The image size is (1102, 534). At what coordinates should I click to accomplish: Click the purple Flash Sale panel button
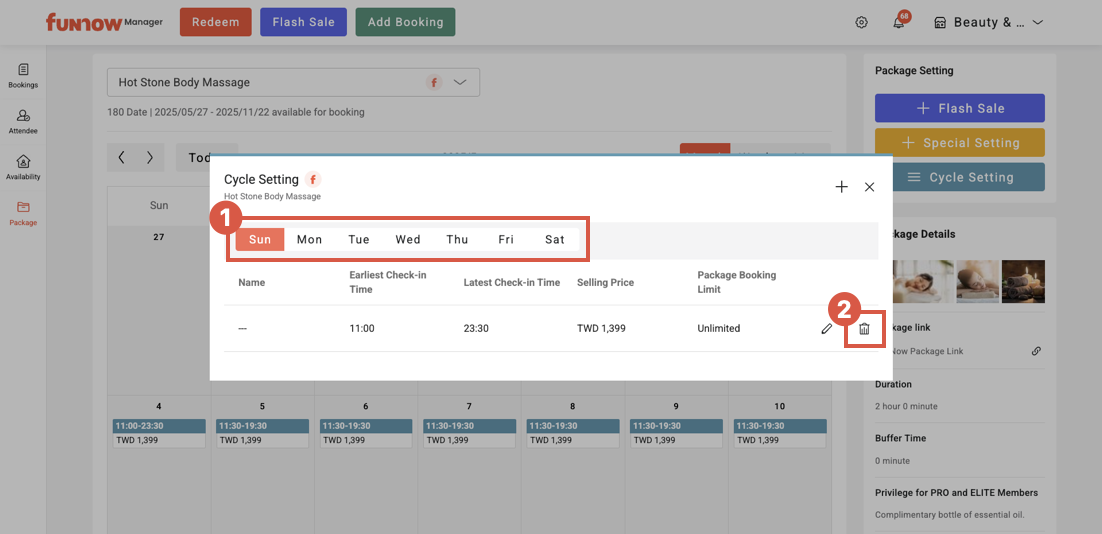(x=959, y=108)
